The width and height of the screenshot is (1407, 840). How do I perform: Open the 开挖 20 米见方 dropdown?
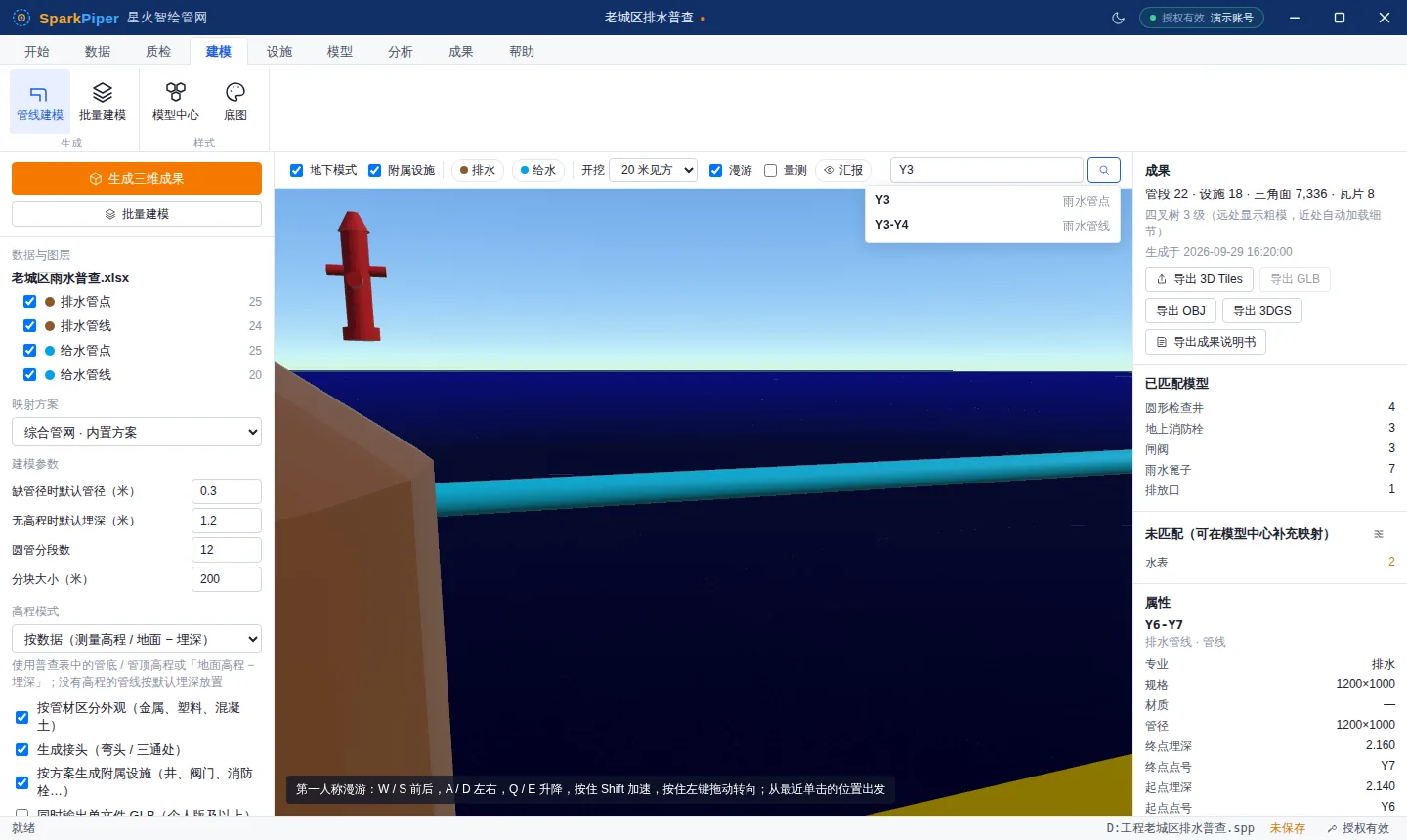click(x=653, y=170)
